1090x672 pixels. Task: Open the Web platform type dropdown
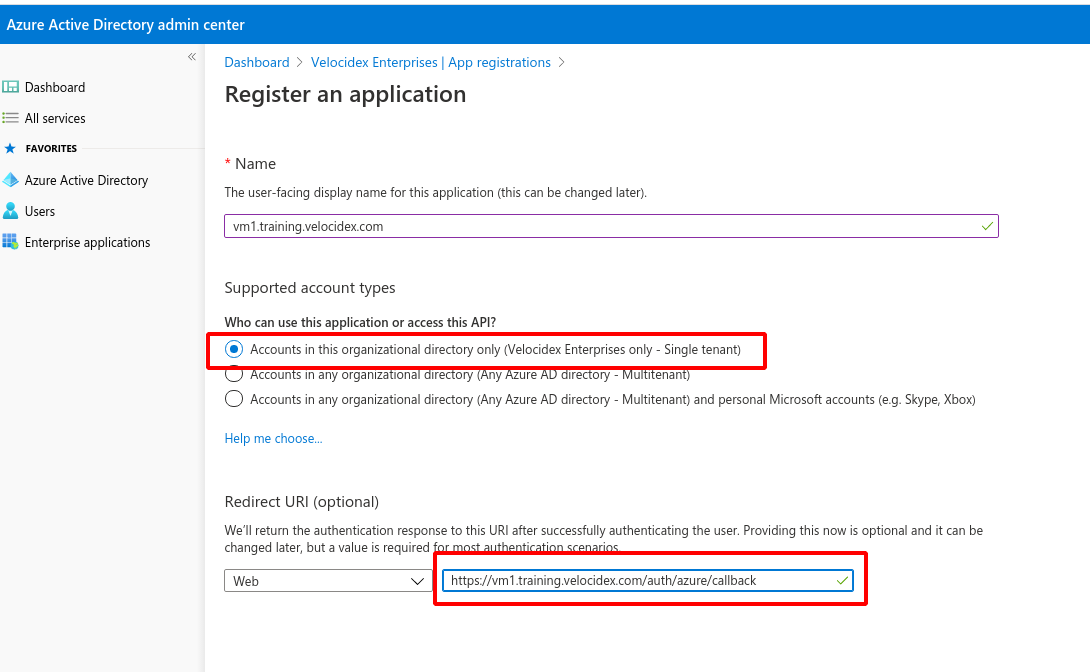coord(328,581)
